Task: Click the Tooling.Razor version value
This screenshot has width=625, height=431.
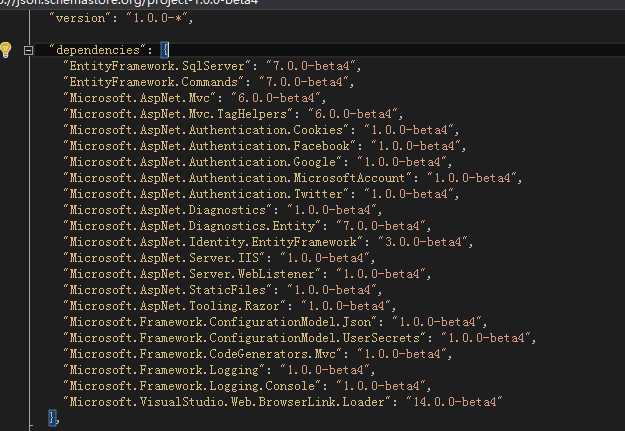Action: [346, 305]
